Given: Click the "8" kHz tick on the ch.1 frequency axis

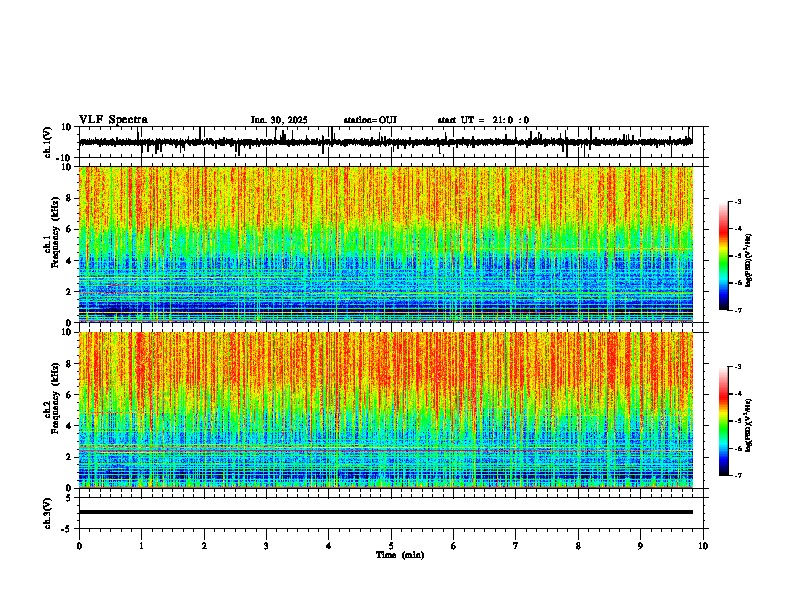Looking at the screenshot, I should point(69,198).
